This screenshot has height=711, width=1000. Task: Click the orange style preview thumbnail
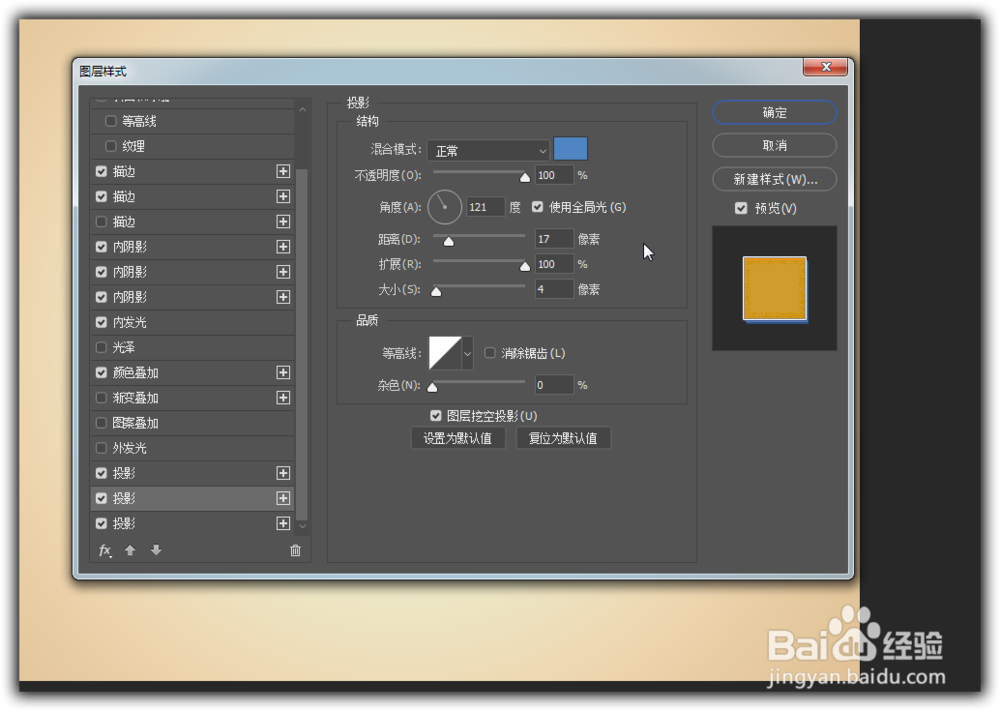coord(775,288)
